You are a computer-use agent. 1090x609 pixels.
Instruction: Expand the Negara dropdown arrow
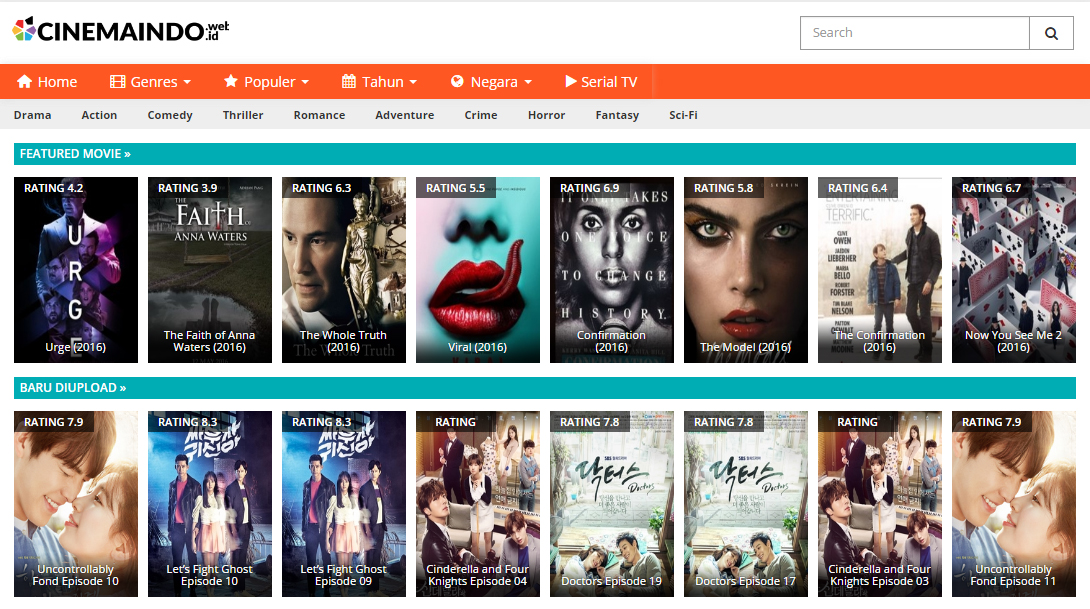[x=528, y=82]
